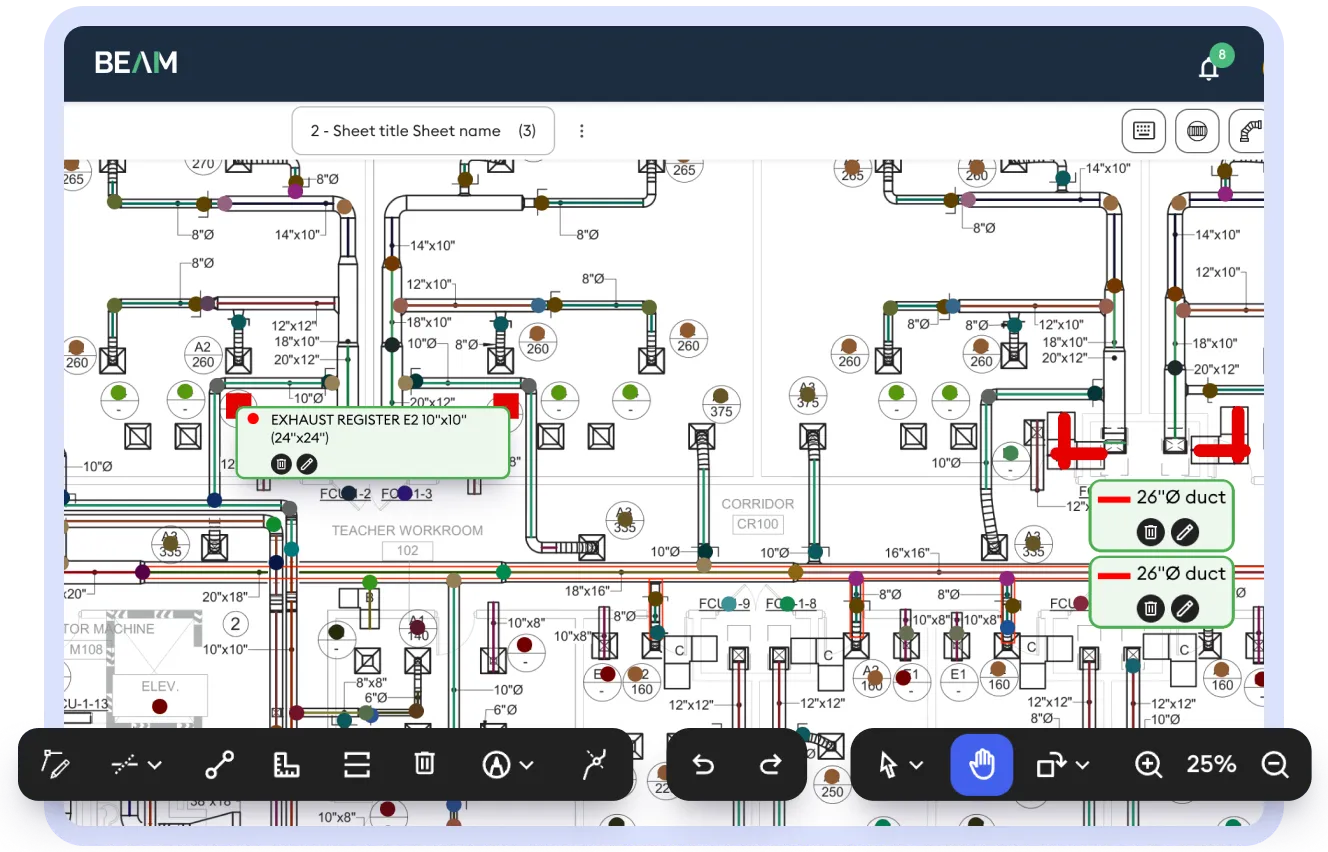Click the red dot beside Exhaust Register E2

(253, 420)
